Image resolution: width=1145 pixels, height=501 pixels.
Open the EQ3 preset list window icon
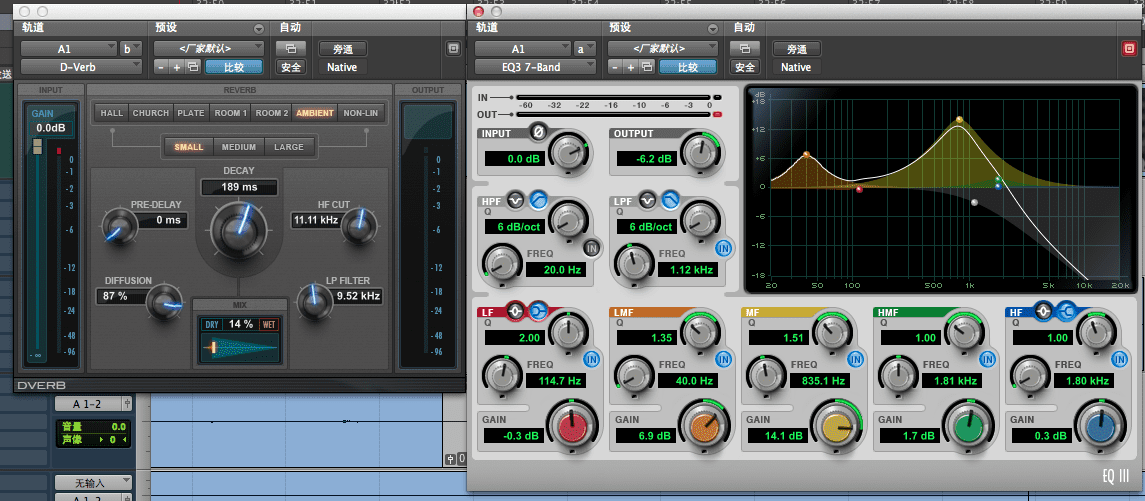(x=647, y=67)
